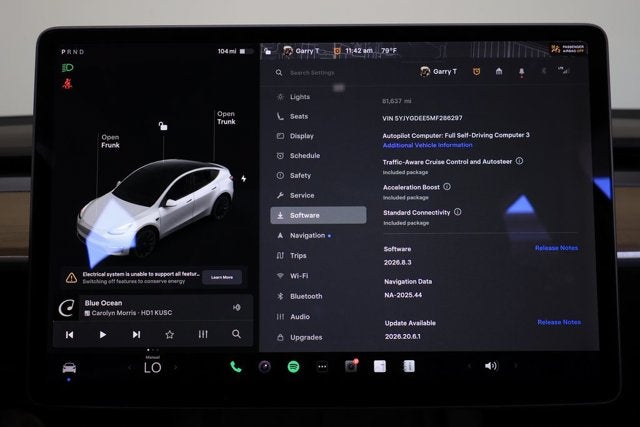Show all apps via three-dot icon
Screen dimensions: 640x427
(x=322, y=367)
